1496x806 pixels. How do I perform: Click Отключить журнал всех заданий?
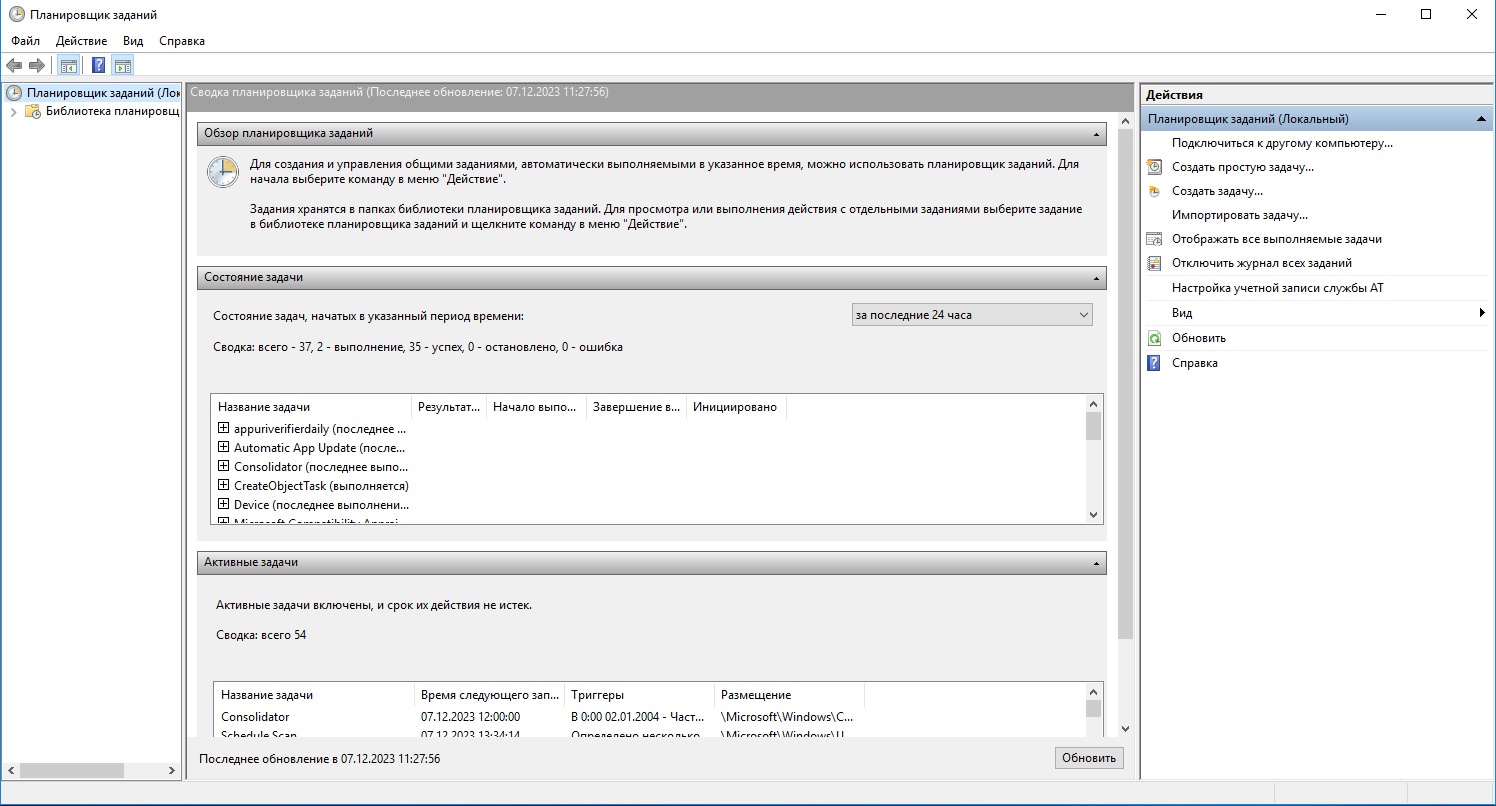(1261, 263)
